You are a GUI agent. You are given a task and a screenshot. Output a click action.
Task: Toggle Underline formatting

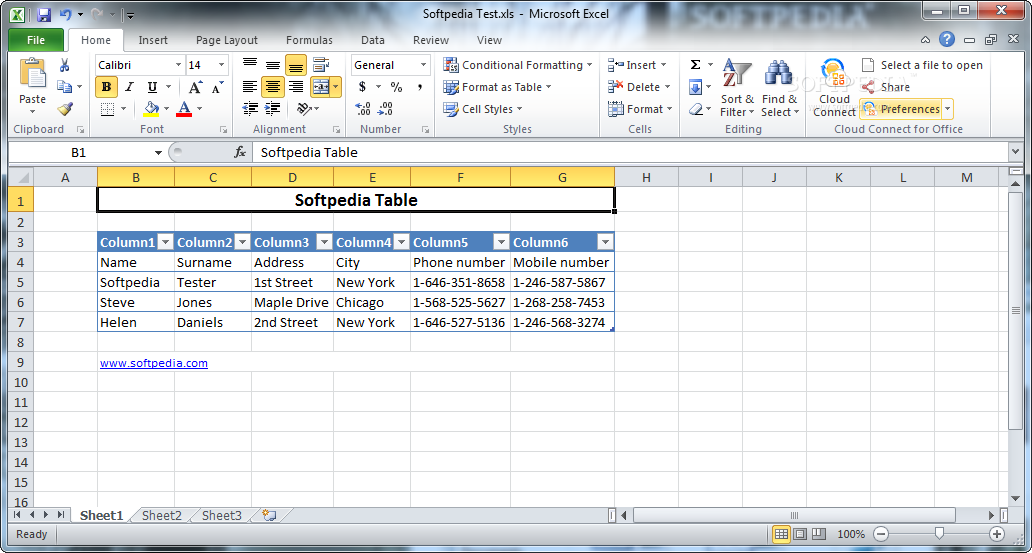[152, 87]
